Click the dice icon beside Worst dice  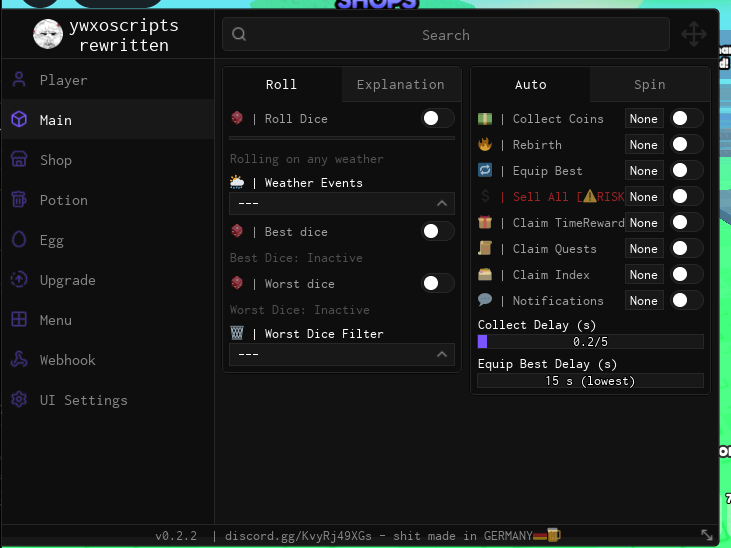(x=237, y=283)
